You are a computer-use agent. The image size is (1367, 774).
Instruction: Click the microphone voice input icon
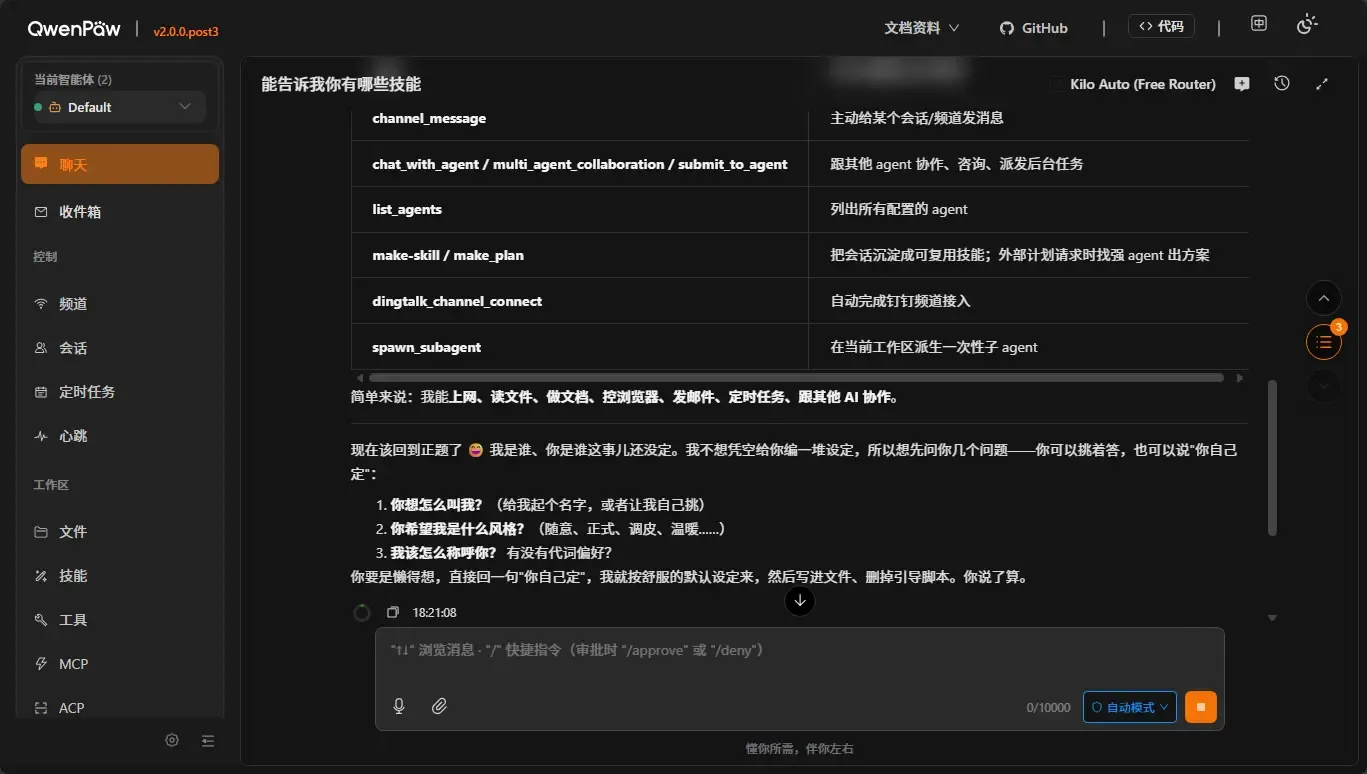pyautogui.click(x=399, y=706)
